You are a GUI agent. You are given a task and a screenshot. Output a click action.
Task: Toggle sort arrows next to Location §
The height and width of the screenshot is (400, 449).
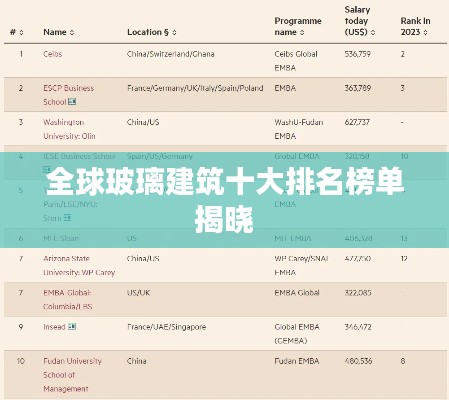(x=174, y=32)
